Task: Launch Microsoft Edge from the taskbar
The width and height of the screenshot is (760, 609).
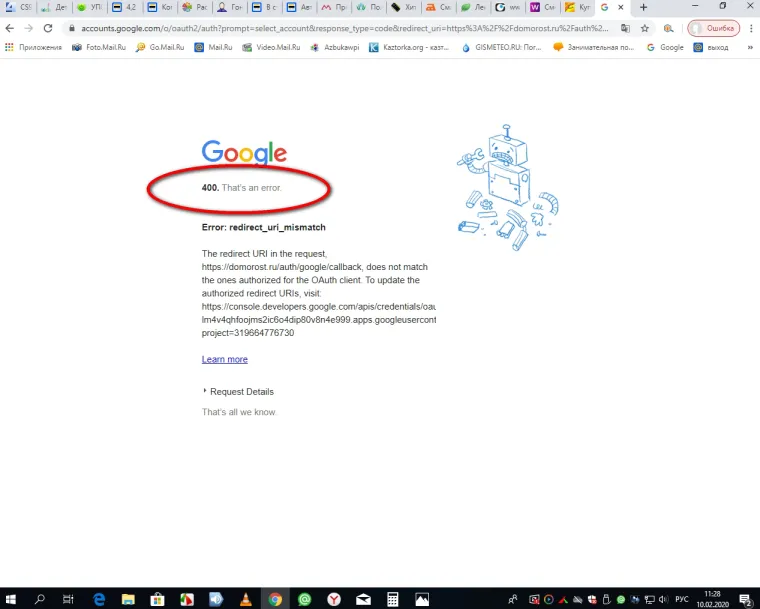Action: pos(98,599)
